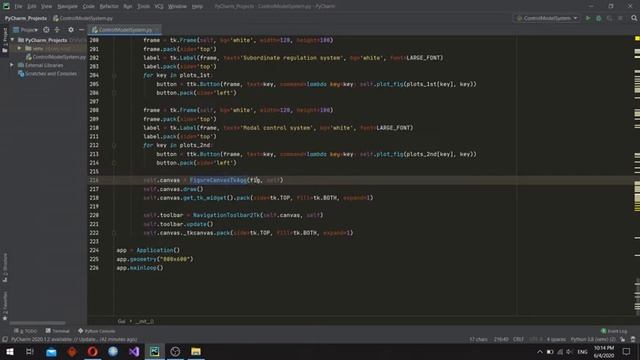
Task: Show hidden system tray icons
Action: tap(540, 351)
